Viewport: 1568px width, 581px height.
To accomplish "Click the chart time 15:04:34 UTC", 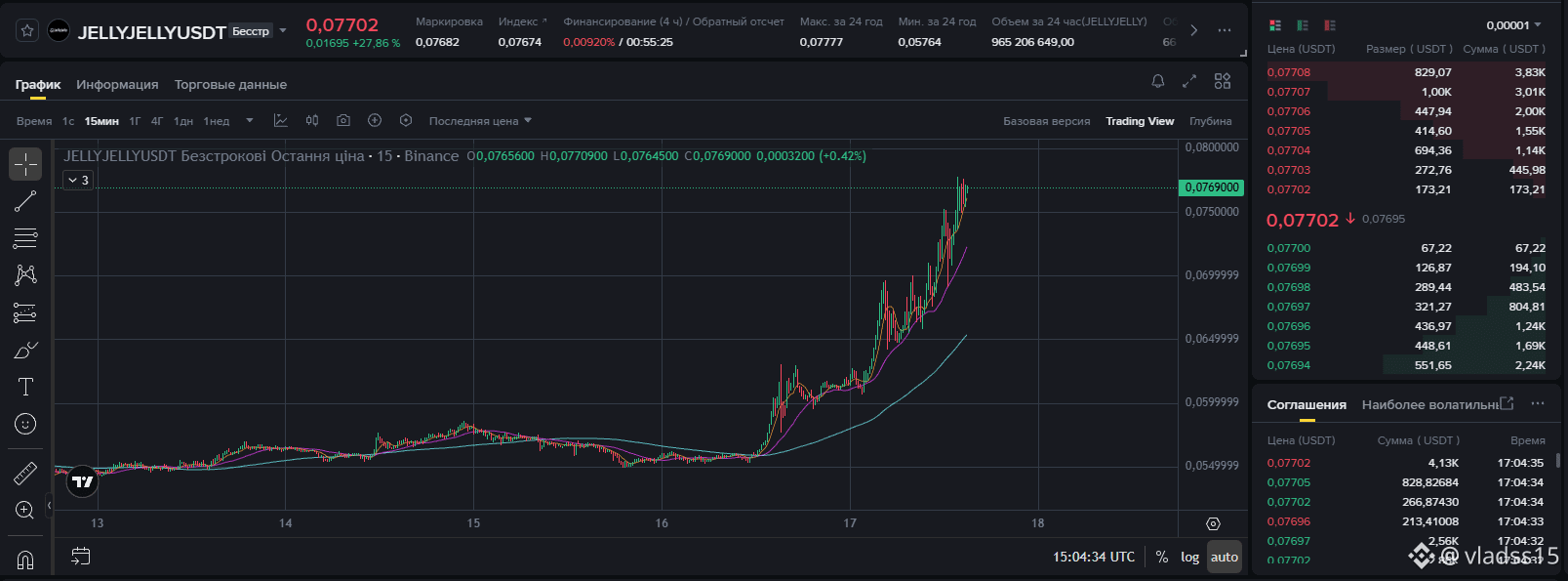I will (1094, 557).
